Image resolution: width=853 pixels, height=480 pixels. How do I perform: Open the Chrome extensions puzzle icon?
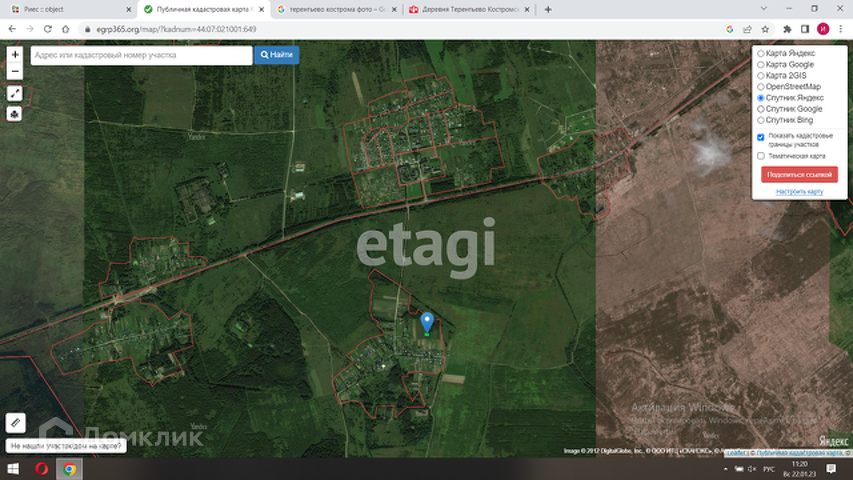(x=787, y=29)
